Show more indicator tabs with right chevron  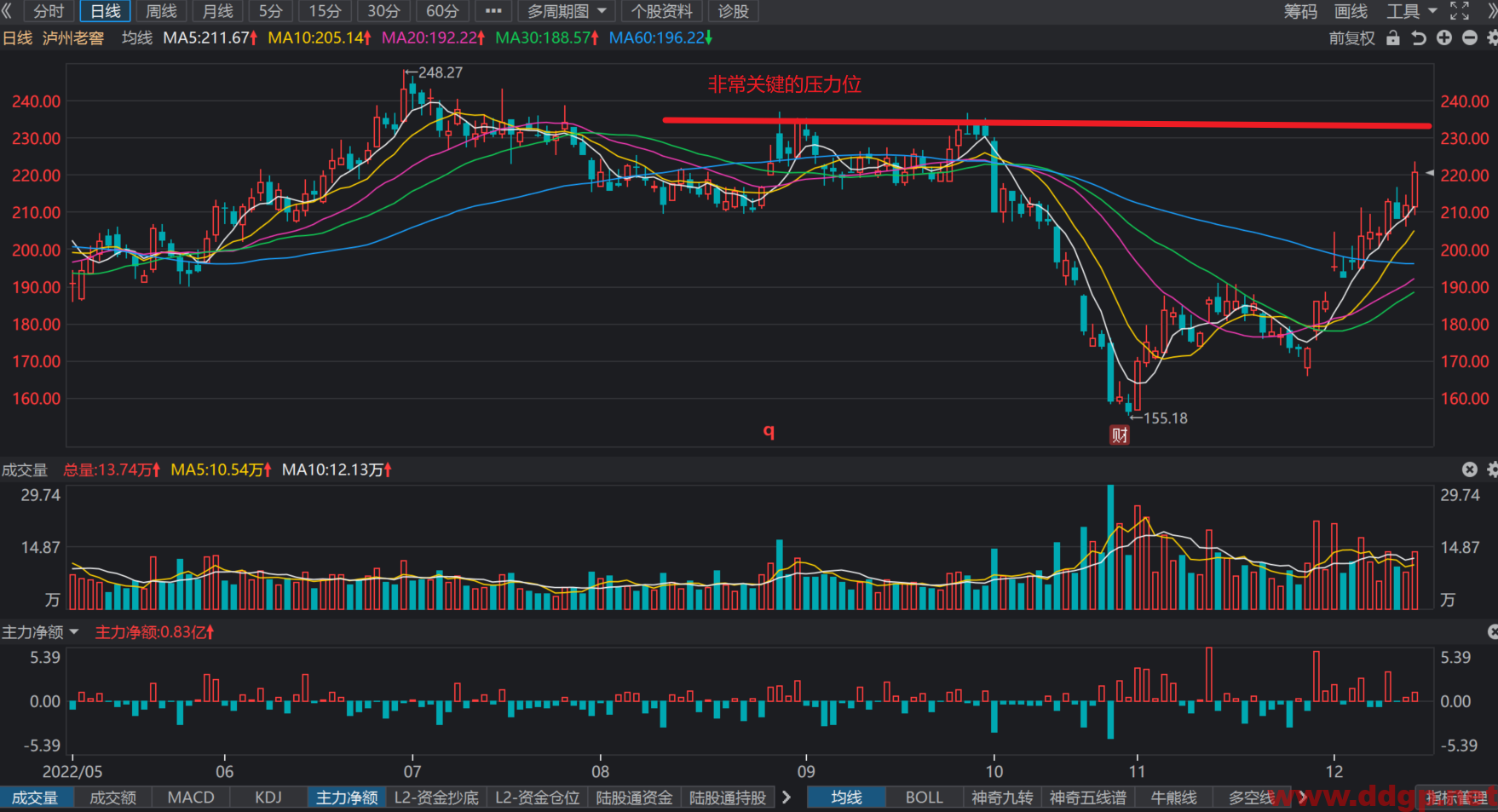coord(786,798)
